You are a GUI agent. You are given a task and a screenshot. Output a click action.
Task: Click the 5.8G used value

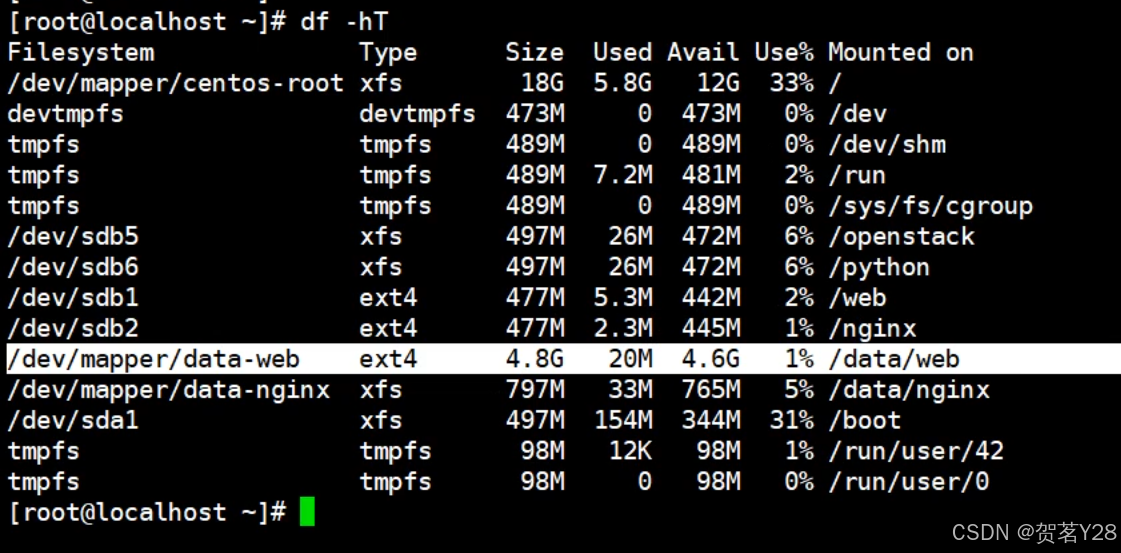point(623,84)
